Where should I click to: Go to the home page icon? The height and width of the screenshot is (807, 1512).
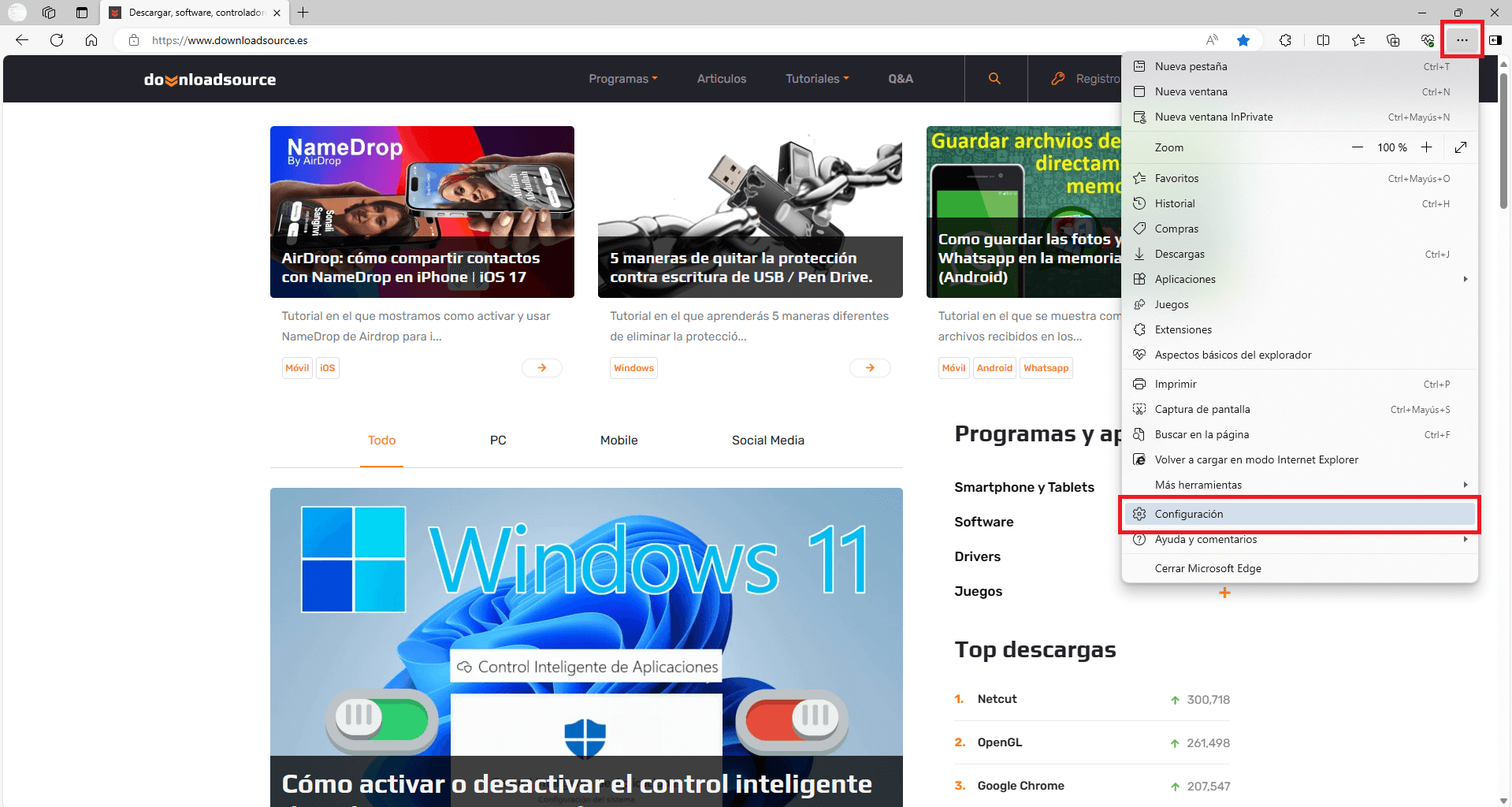pyautogui.click(x=91, y=40)
